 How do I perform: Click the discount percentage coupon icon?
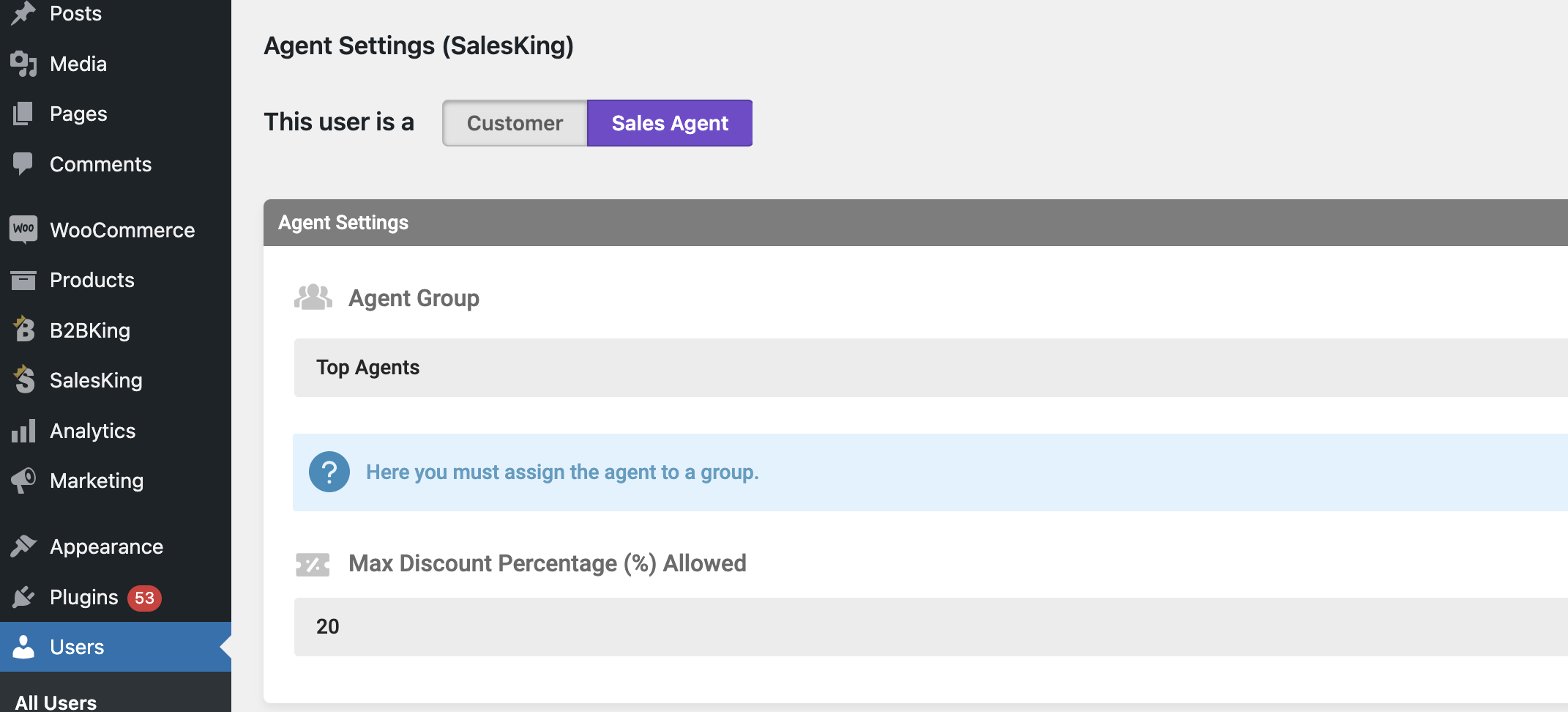(x=313, y=564)
